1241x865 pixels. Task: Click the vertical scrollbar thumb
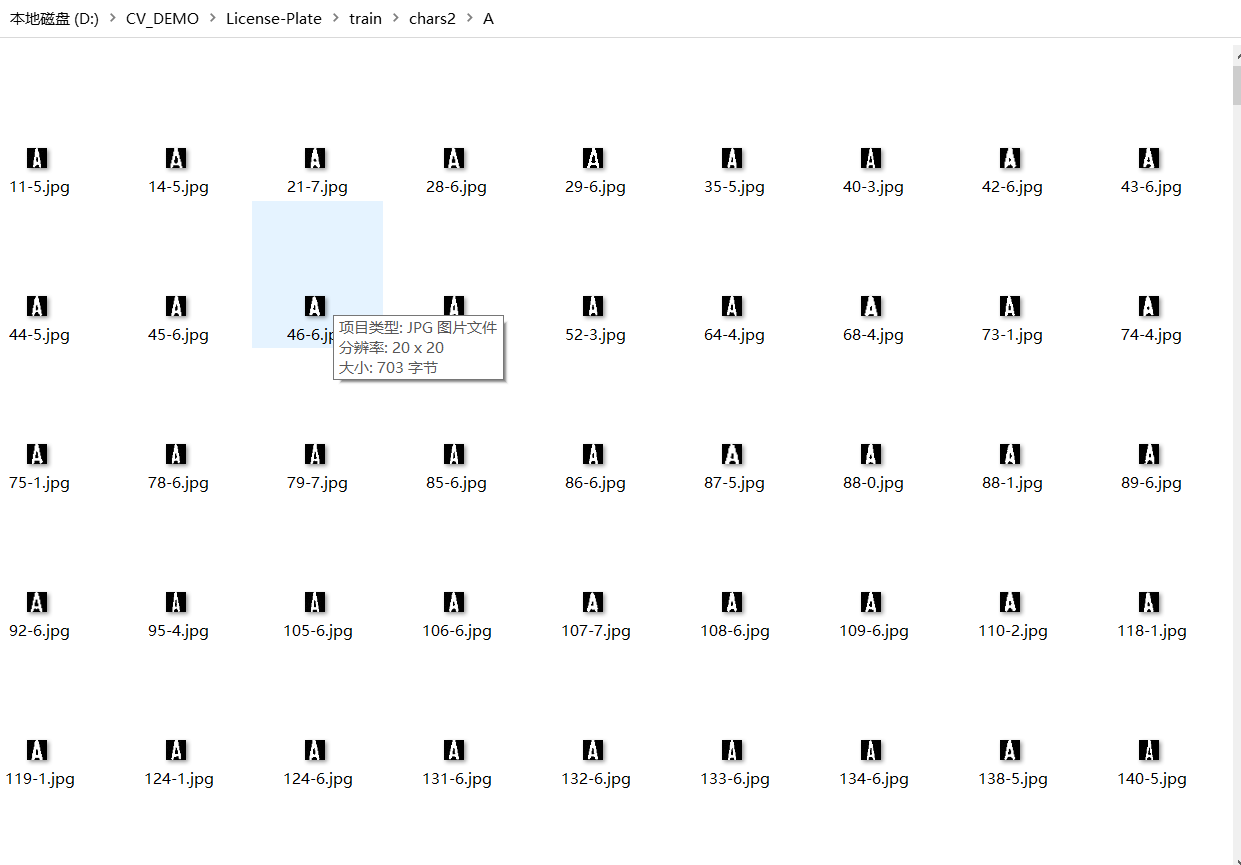pyautogui.click(x=1236, y=85)
